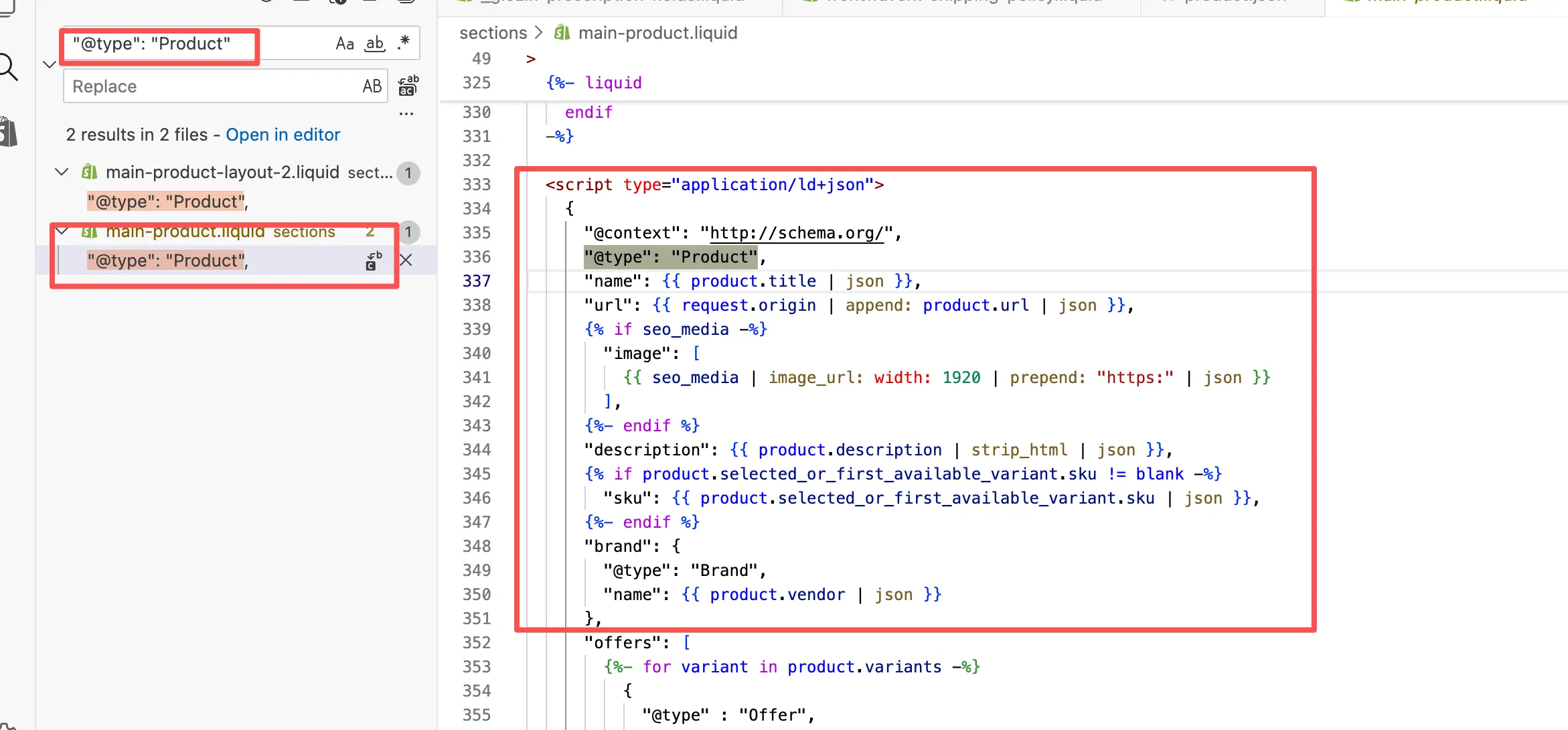
Task: Open the selected "@type": "Product" match under main-product.liquid
Action: pos(167,261)
